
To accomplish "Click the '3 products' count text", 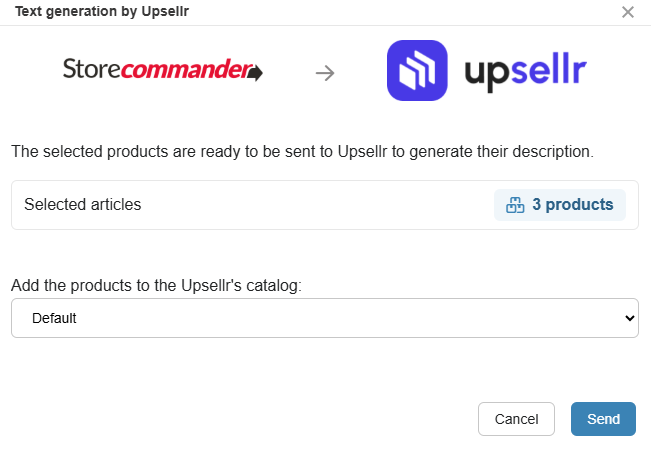I will (572, 205).
